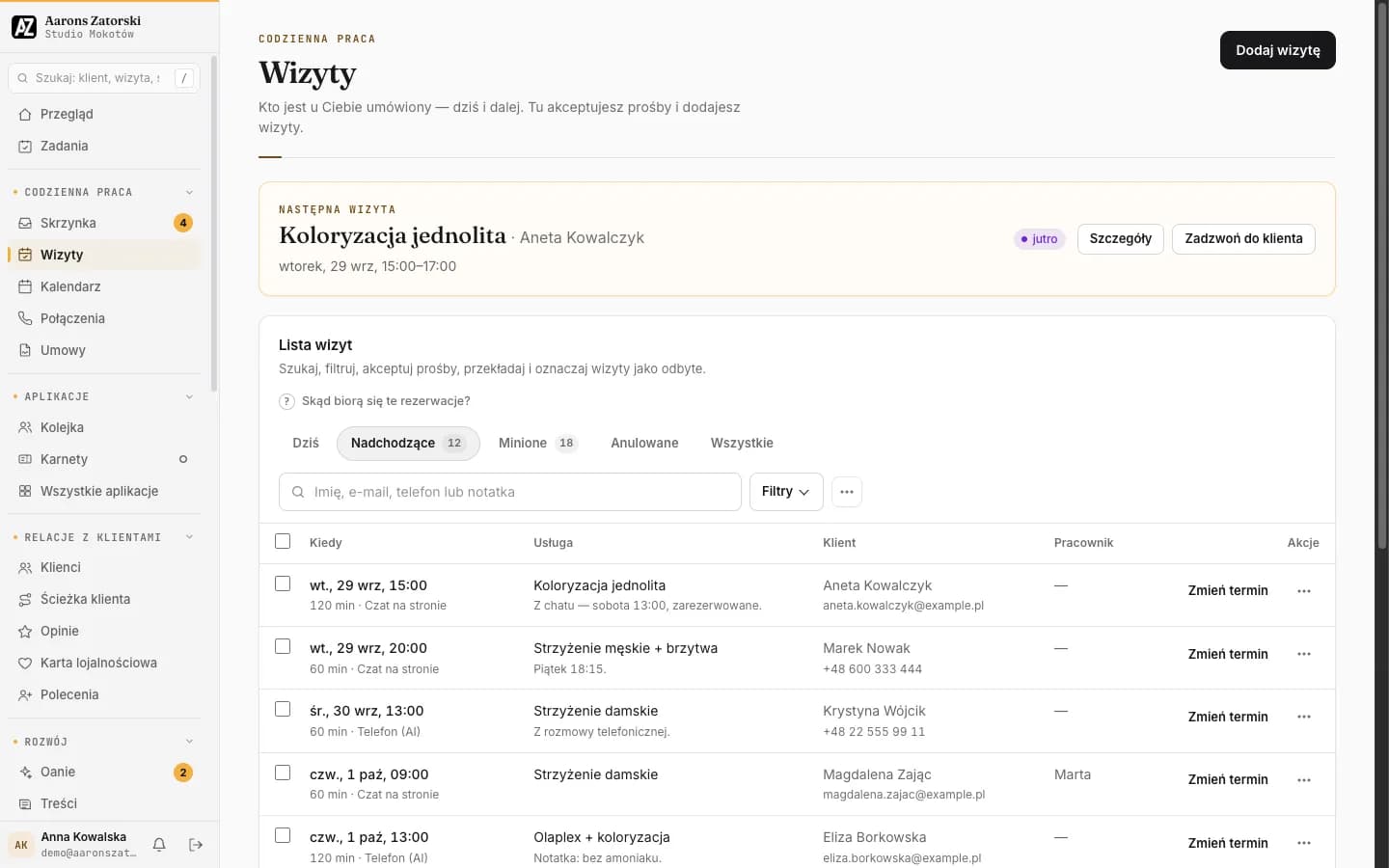
Task: Click the Wszystkie aplikacje grid icon
Action: pos(25,491)
